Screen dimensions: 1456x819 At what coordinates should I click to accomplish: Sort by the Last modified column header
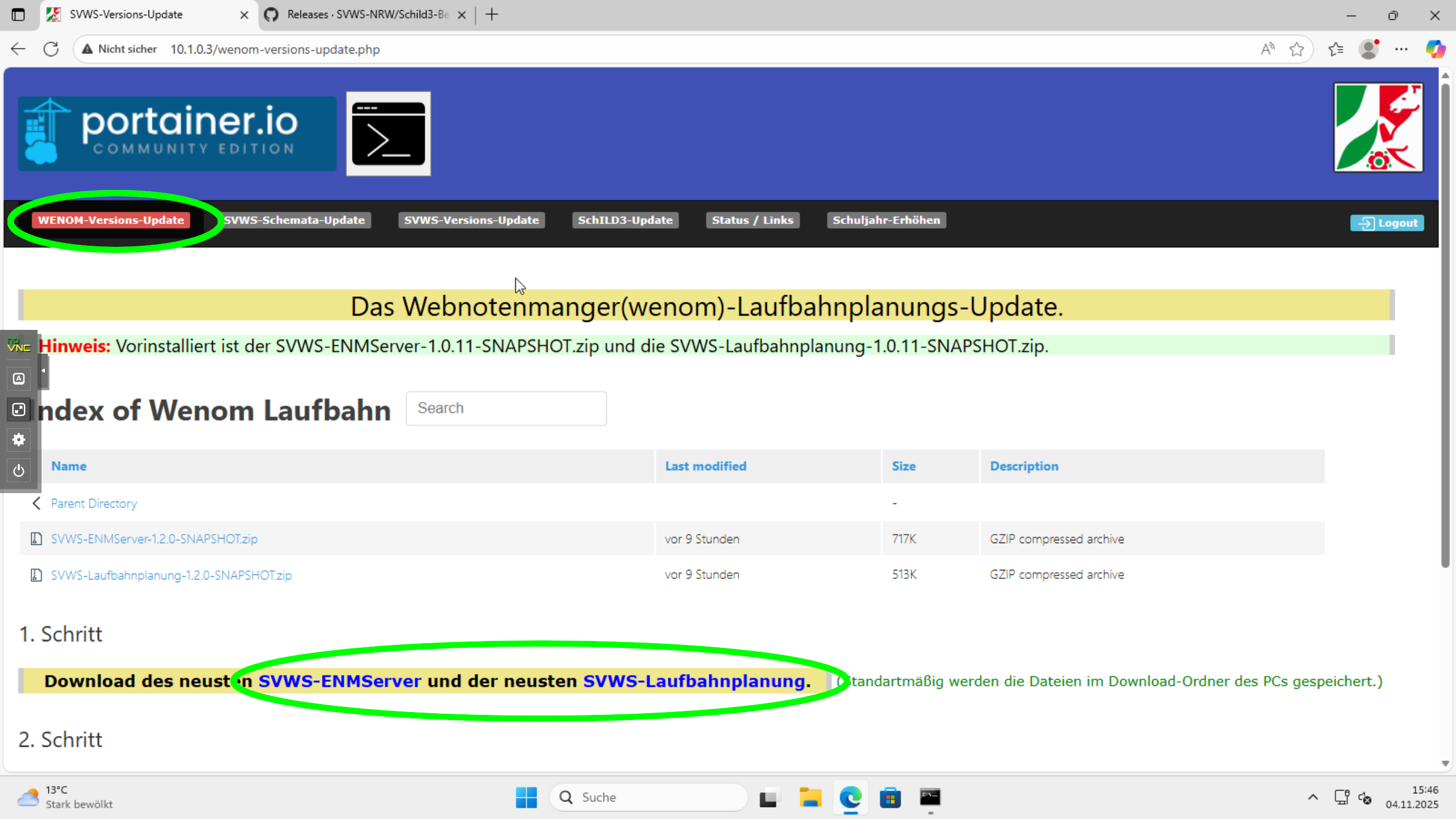click(x=706, y=466)
